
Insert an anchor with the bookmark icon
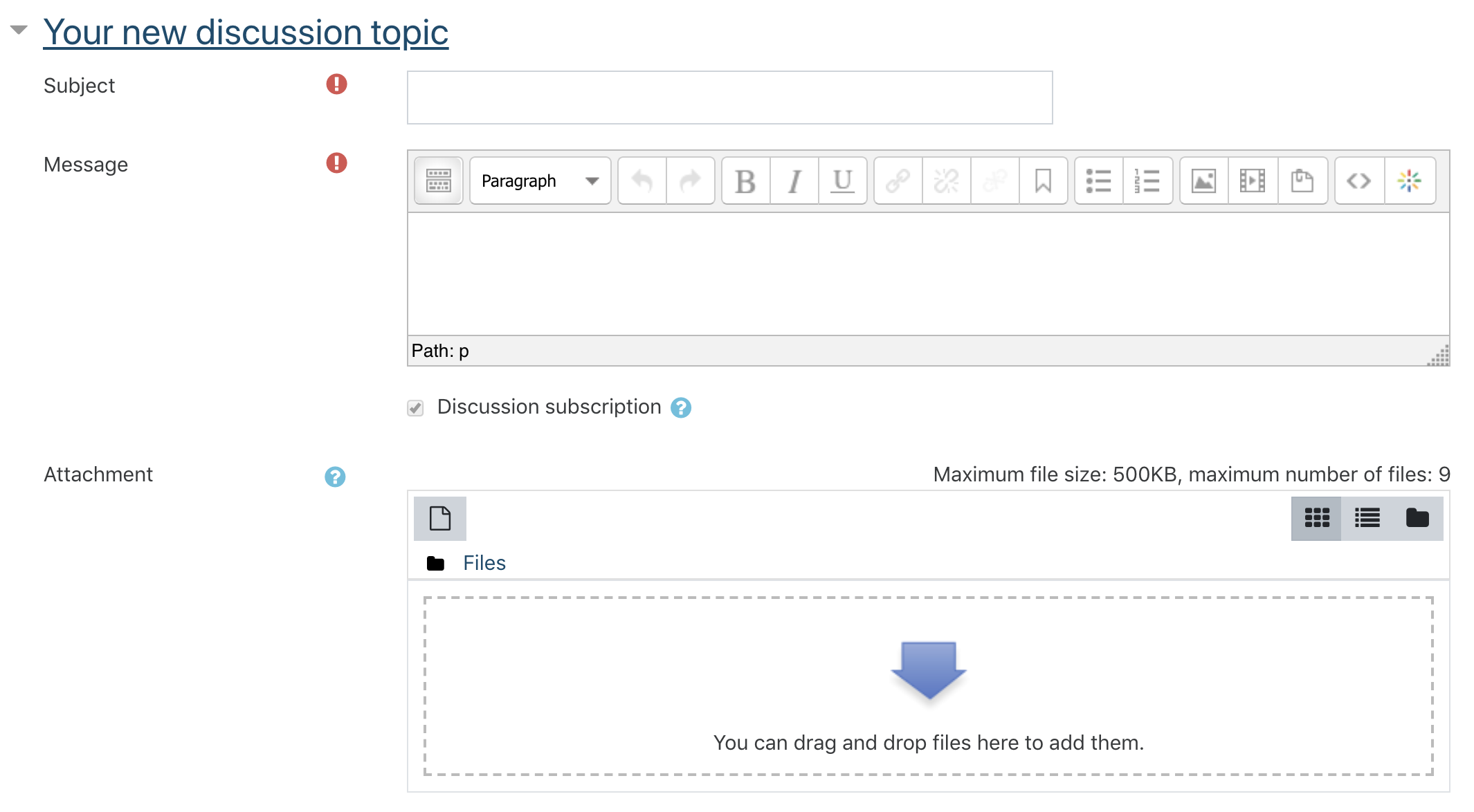pos(1044,181)
